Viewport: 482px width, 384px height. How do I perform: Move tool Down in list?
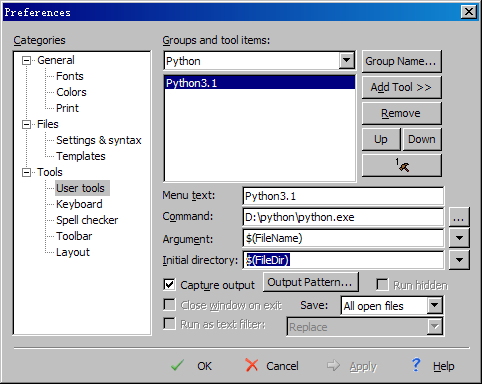(422, 139)
